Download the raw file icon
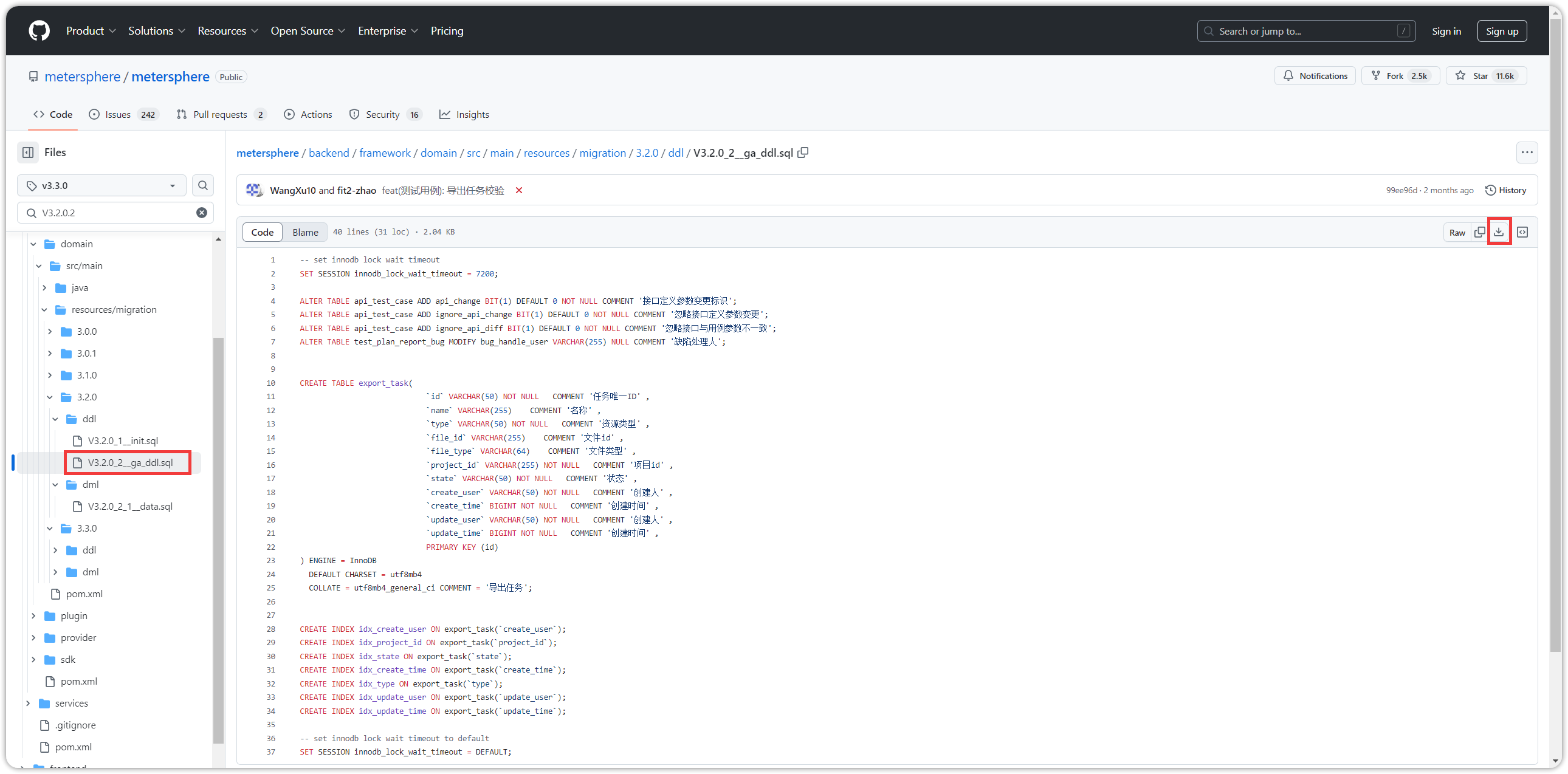This screenshot has height=774, width=1568. pos(1499,232)
